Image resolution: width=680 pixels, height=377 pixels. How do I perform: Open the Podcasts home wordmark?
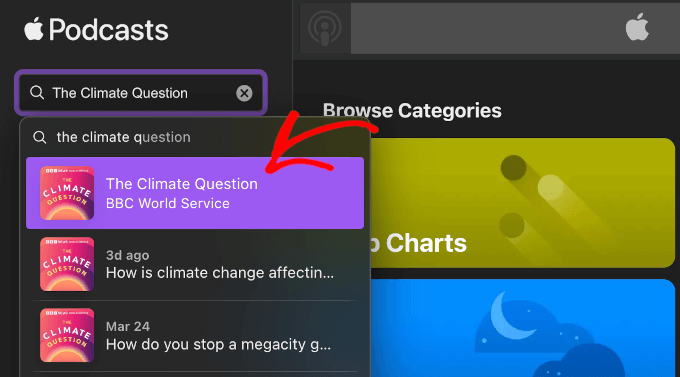[x=95, y=30]
